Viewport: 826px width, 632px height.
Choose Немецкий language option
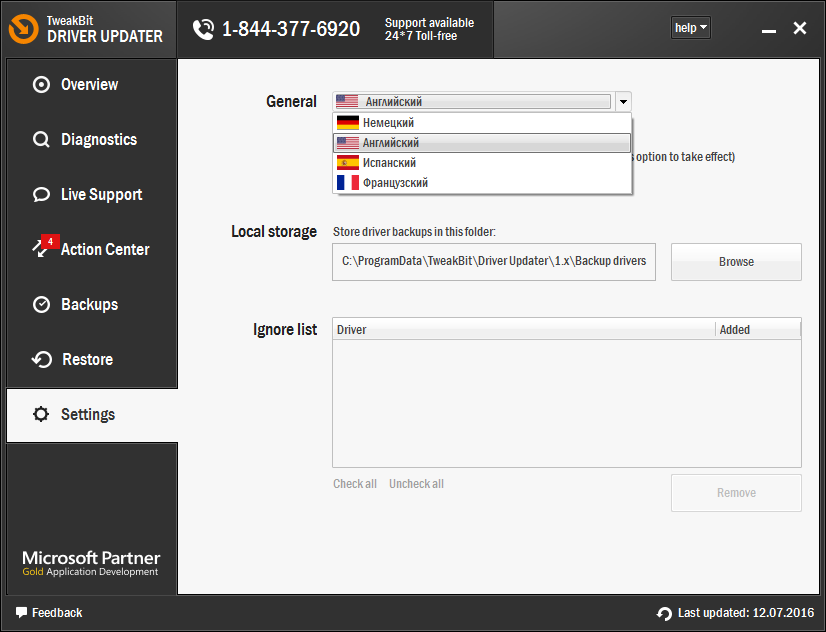point(482,123)
